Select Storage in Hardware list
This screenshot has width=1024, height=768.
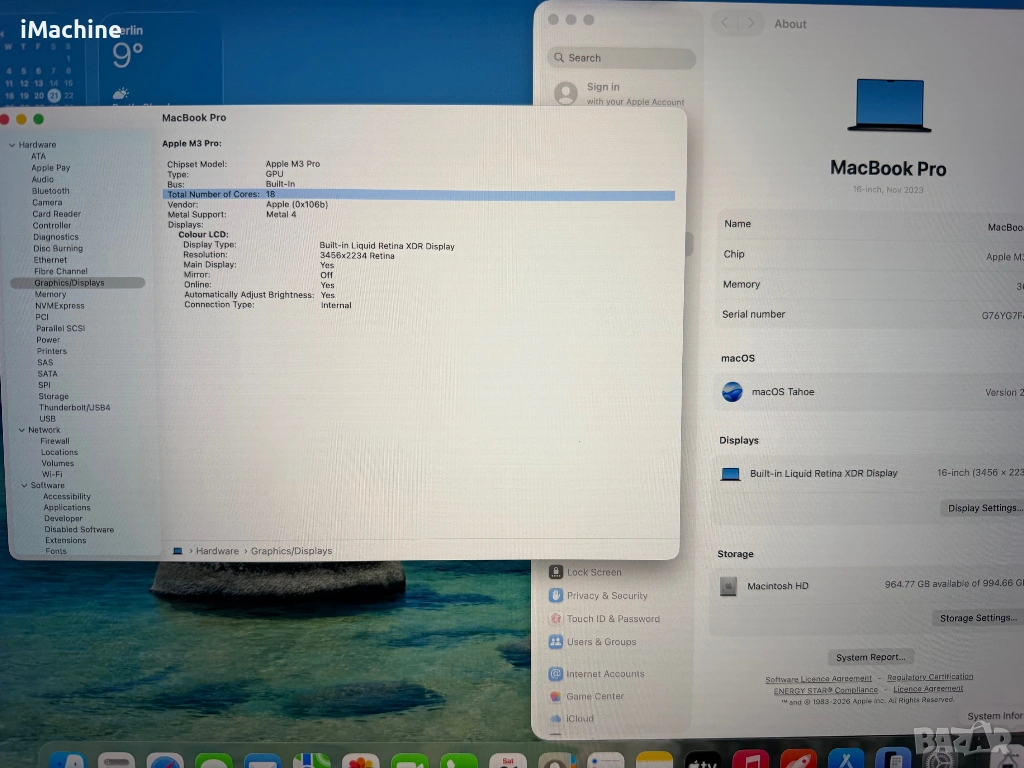[53, 396]
